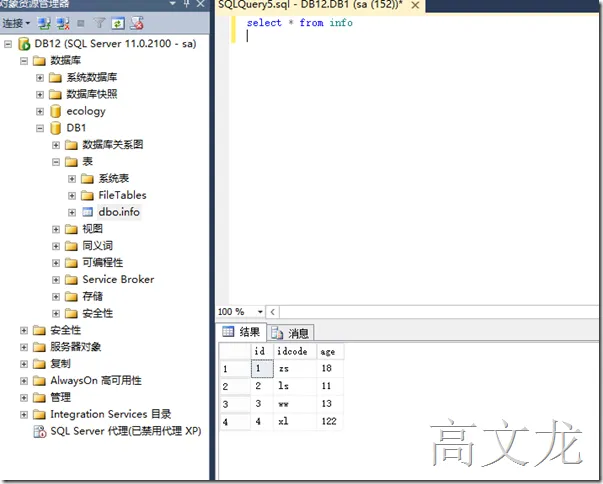Click the ecology database label
Screen dimensions: 603x484
pos(86,111)
